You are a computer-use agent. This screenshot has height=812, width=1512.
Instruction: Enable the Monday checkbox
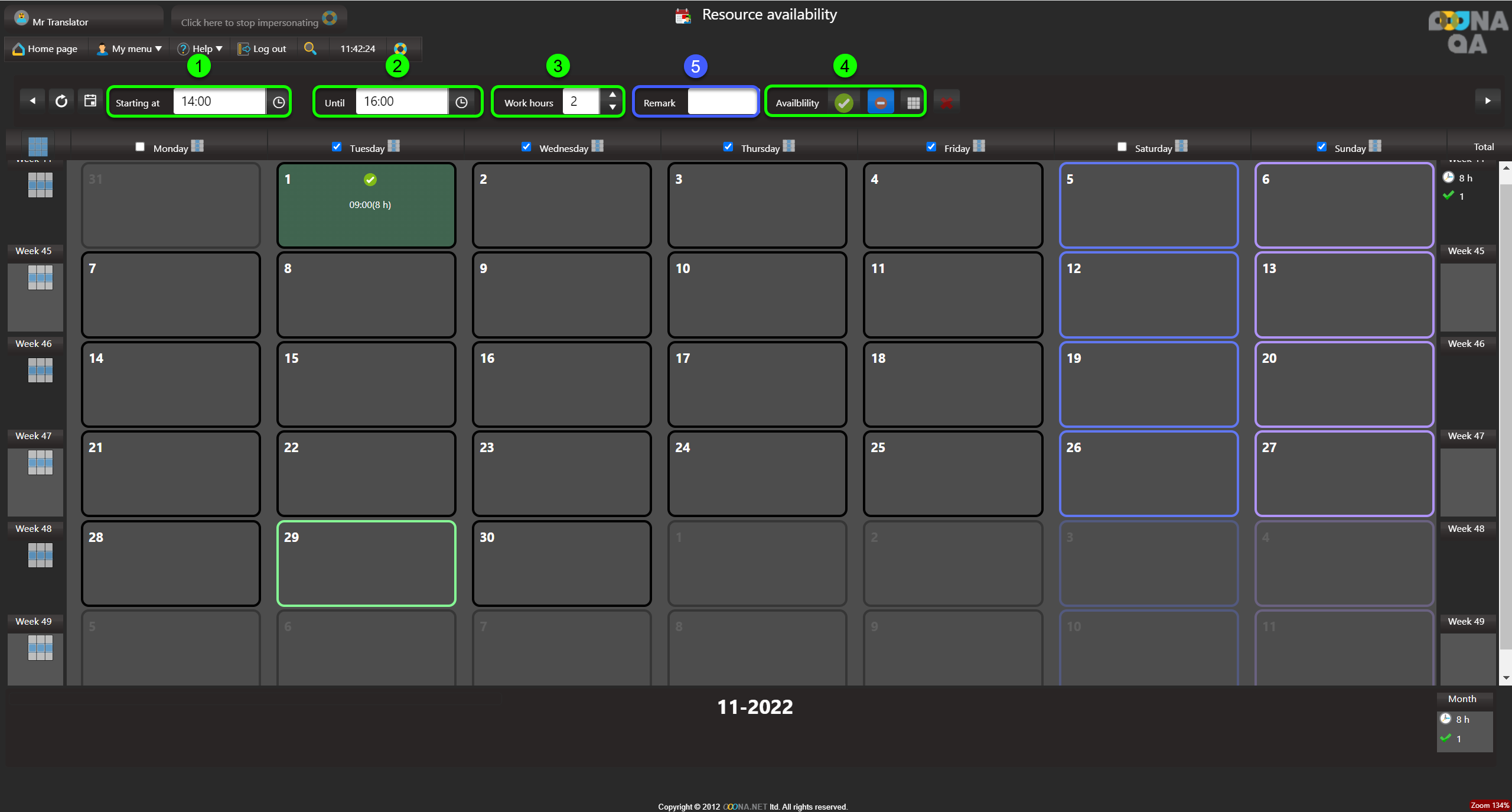pyautogui.click(x=140, y=147)
